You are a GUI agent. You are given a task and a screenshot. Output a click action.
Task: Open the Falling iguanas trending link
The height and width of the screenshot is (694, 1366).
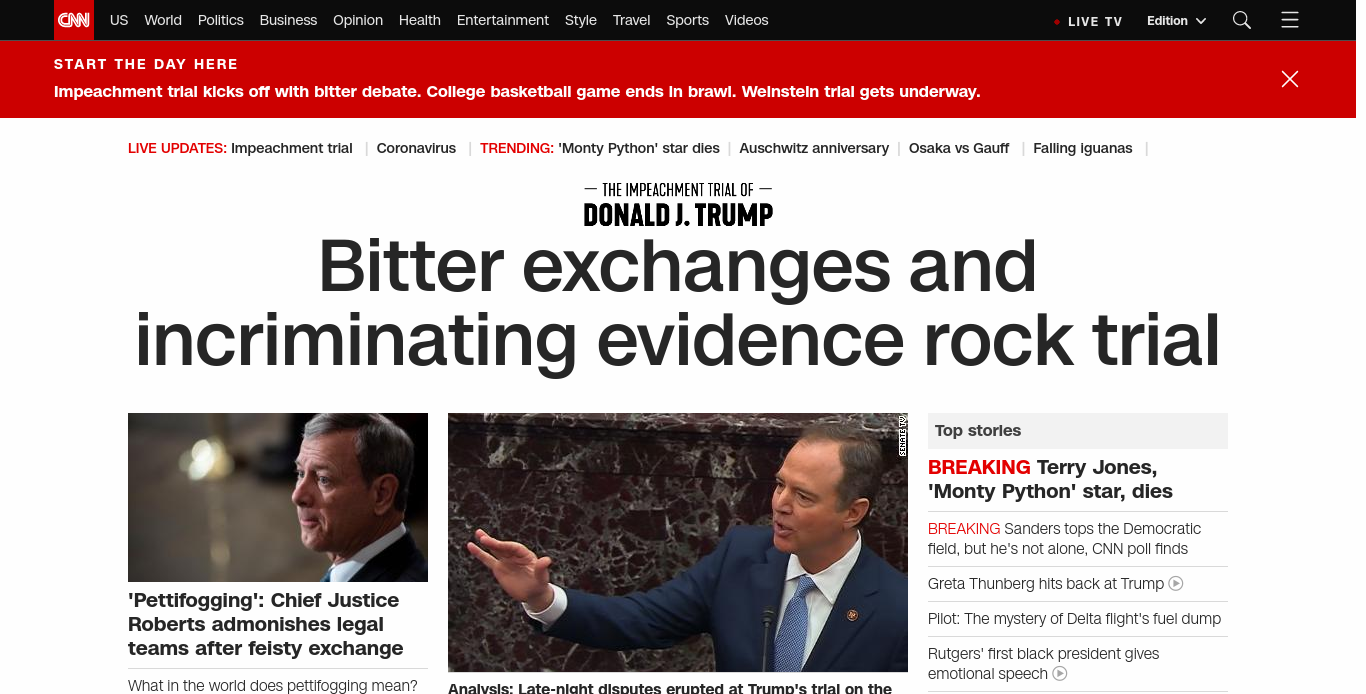click(1083, 148)
